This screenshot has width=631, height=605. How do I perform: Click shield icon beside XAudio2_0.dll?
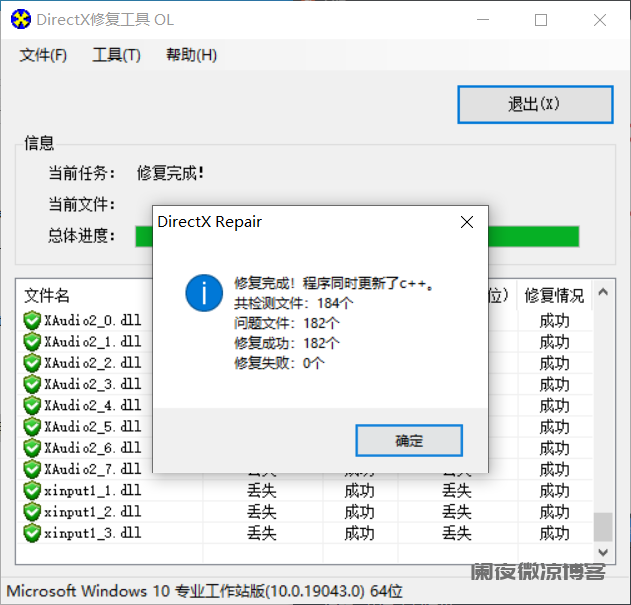pos(32,320)
